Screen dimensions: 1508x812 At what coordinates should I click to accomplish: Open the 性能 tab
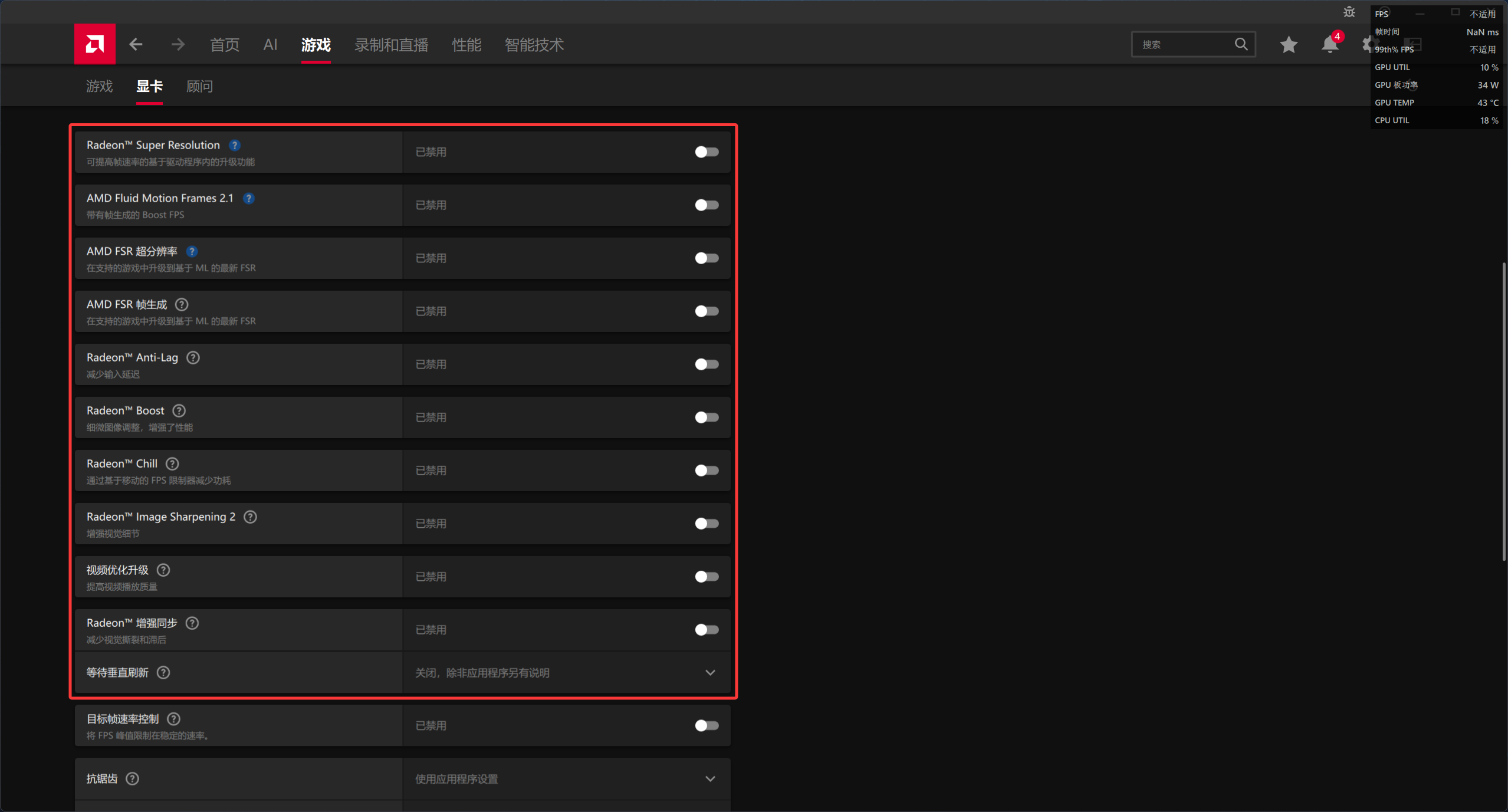coord(466,45)
